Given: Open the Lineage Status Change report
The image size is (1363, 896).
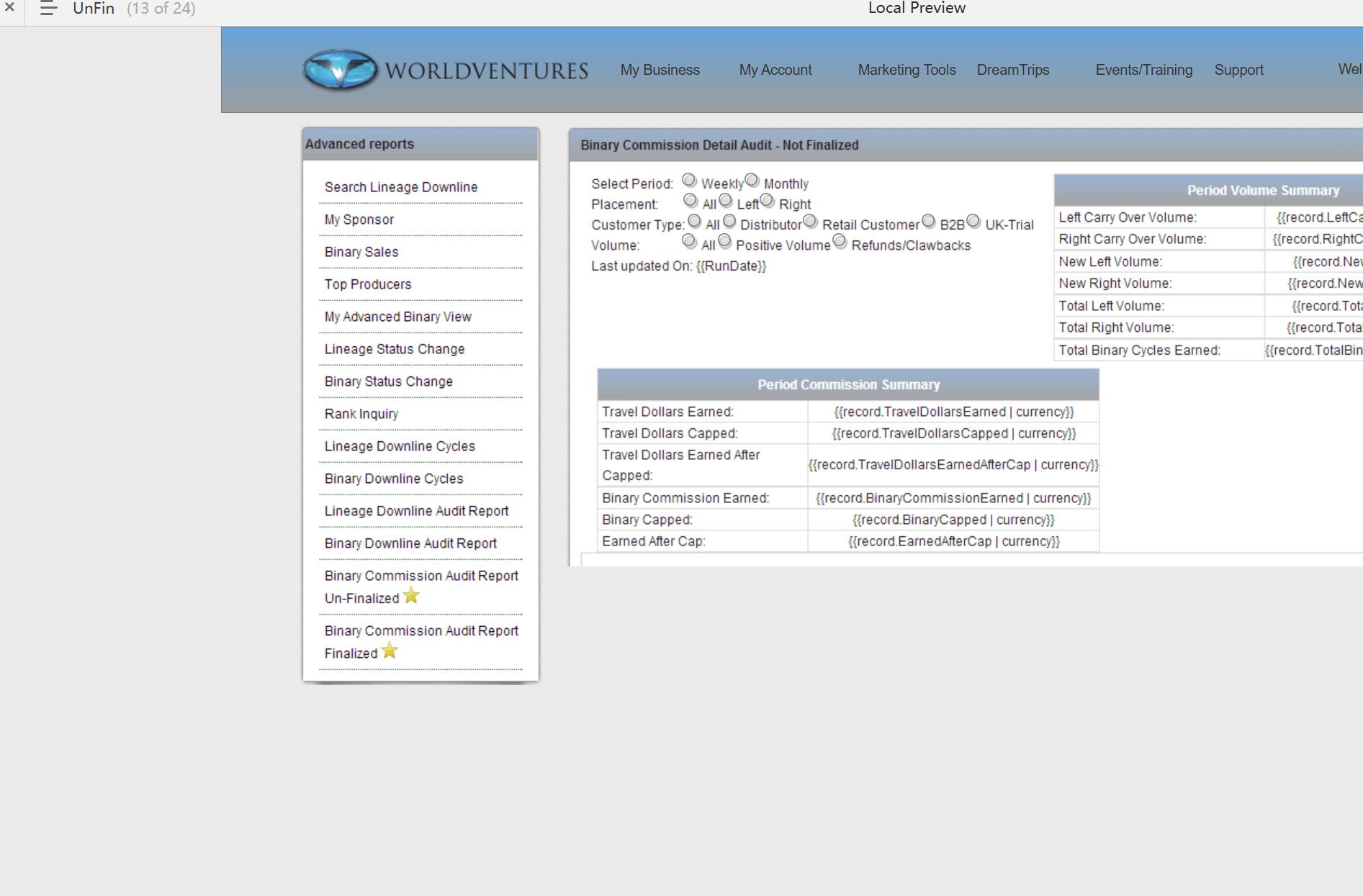Looking at the screenshot, I should pyautogui.click(x=395, y=349).
